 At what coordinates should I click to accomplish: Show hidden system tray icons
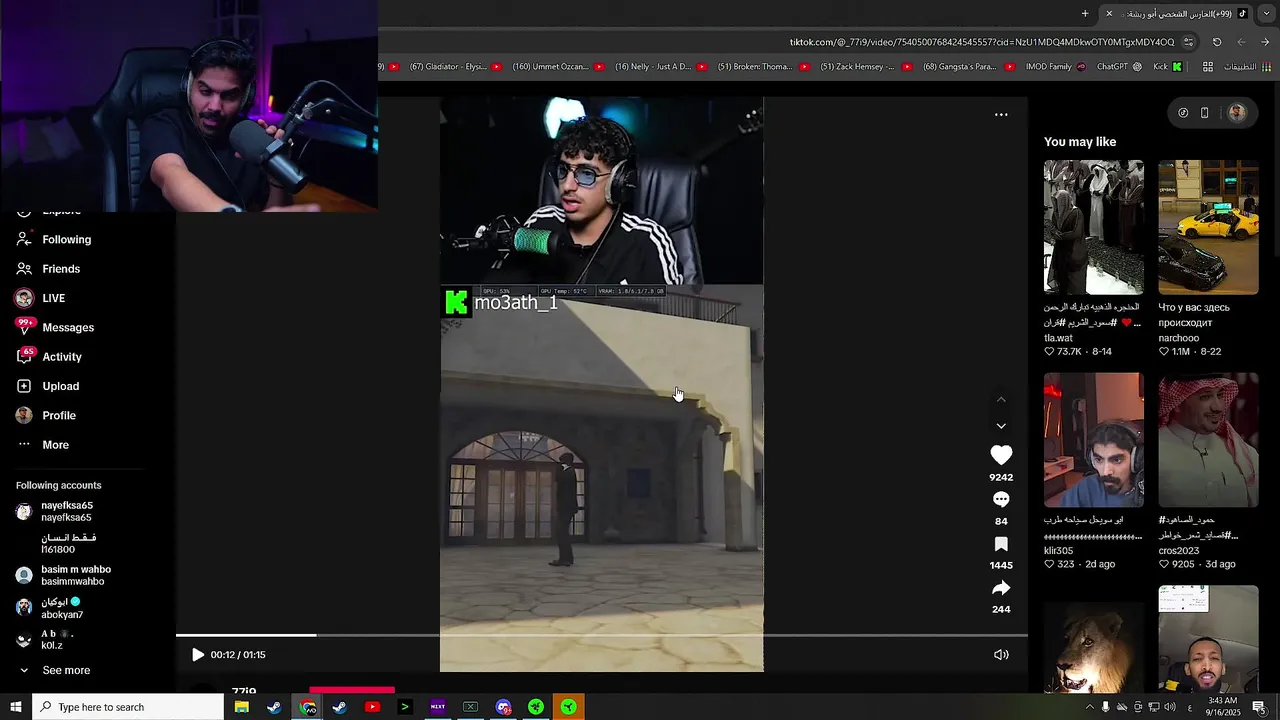tap(1089, 707)
